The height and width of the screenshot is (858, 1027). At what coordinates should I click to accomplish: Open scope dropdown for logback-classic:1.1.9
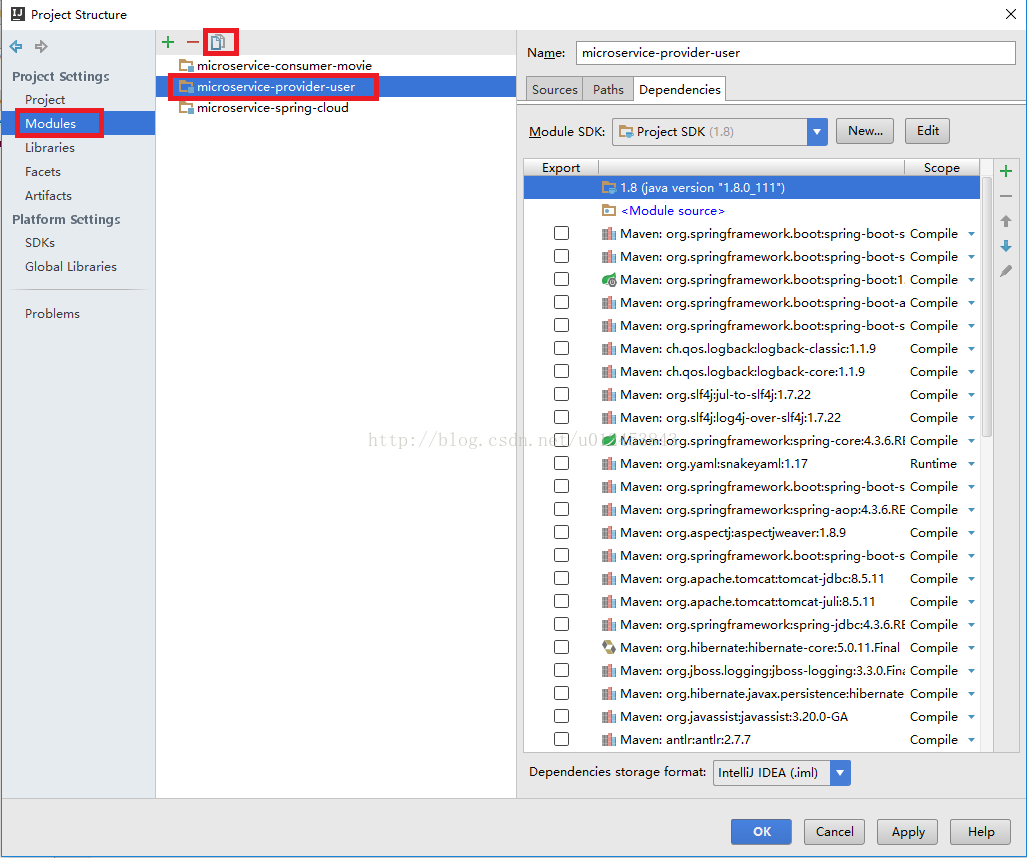(971, 349)
